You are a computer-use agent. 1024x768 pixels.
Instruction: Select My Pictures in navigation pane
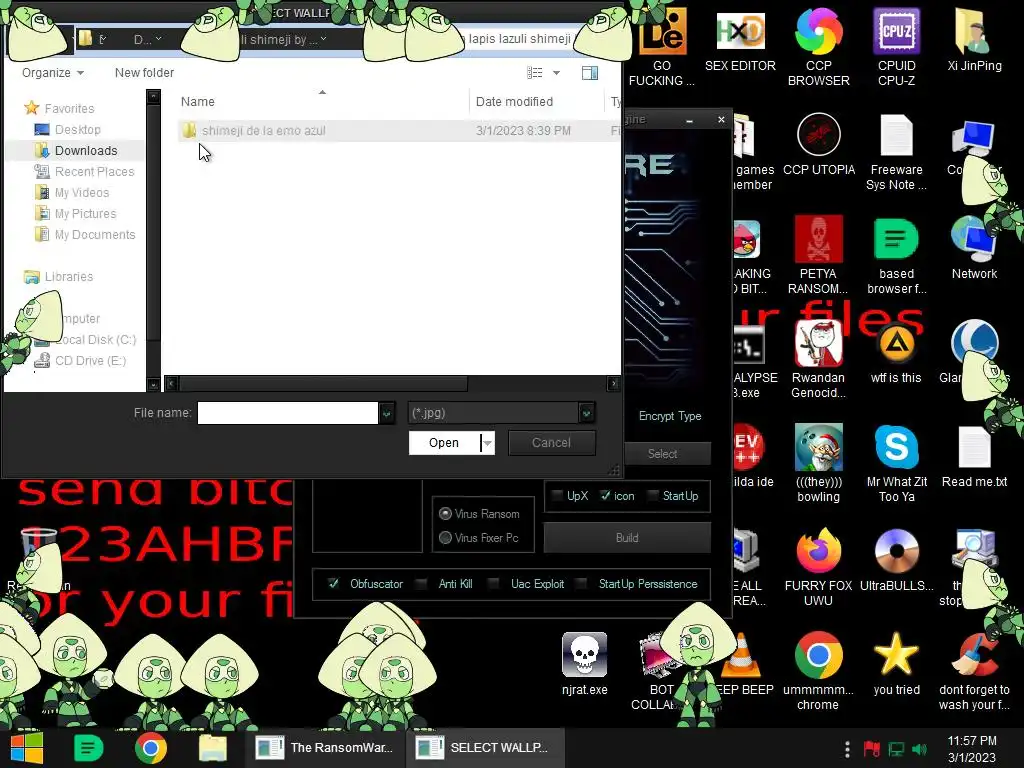point(85,214)
